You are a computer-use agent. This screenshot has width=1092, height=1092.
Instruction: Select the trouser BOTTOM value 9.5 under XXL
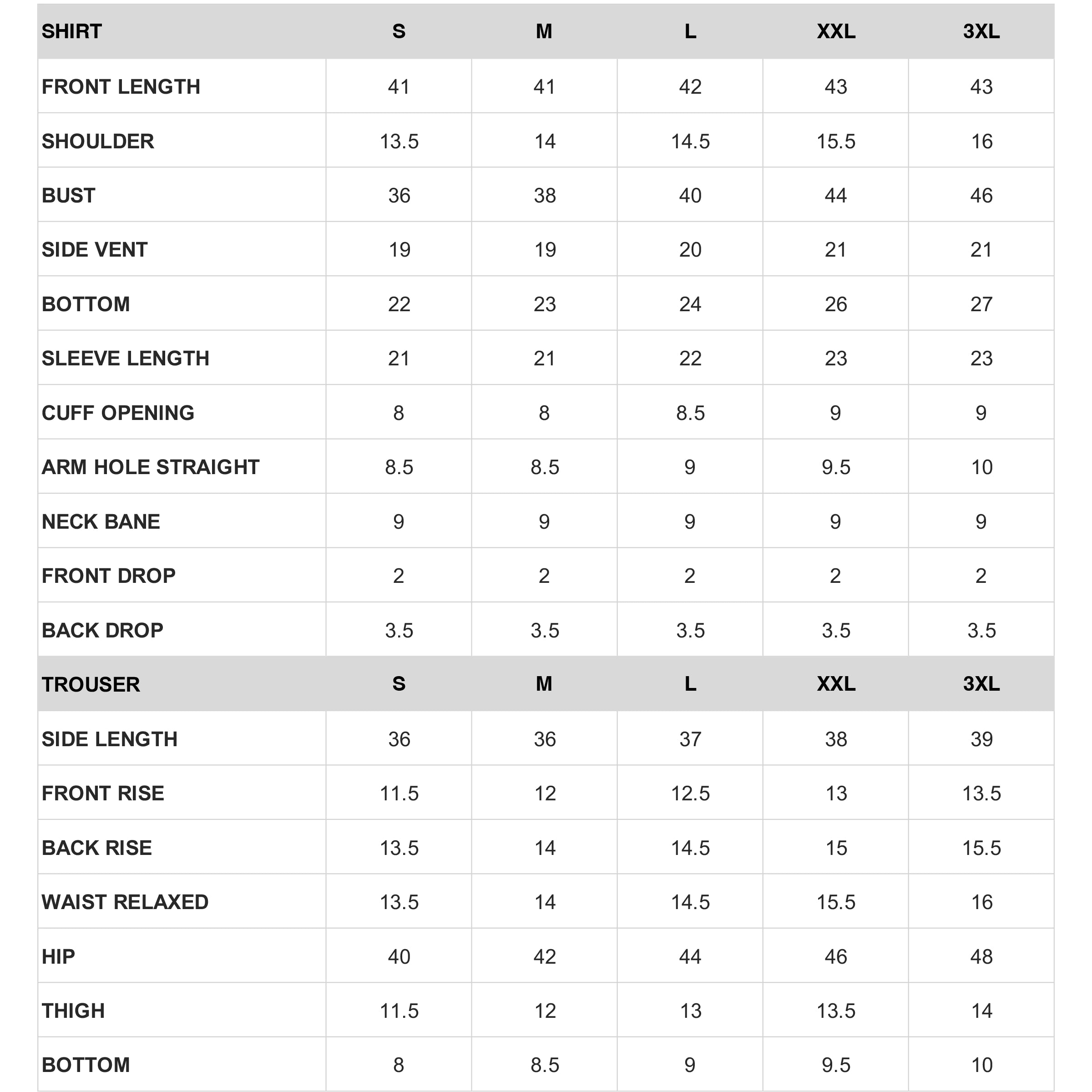[835, 1065]
